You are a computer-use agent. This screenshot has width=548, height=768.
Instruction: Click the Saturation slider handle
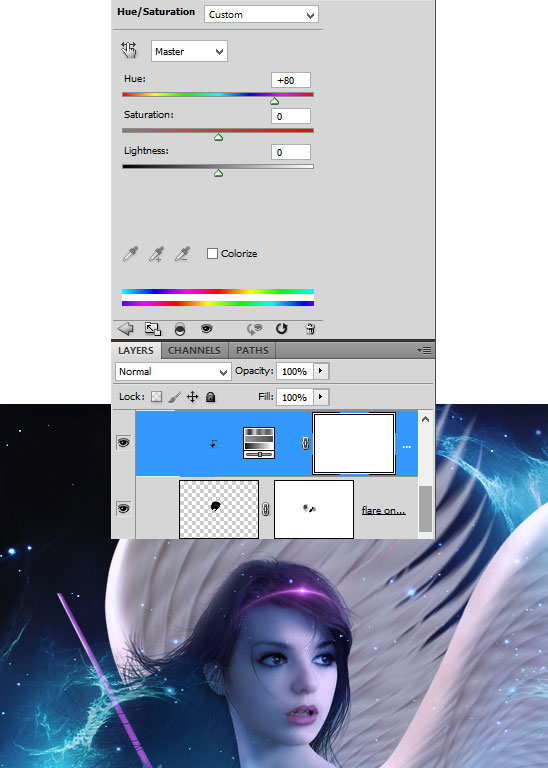point(218,137)
